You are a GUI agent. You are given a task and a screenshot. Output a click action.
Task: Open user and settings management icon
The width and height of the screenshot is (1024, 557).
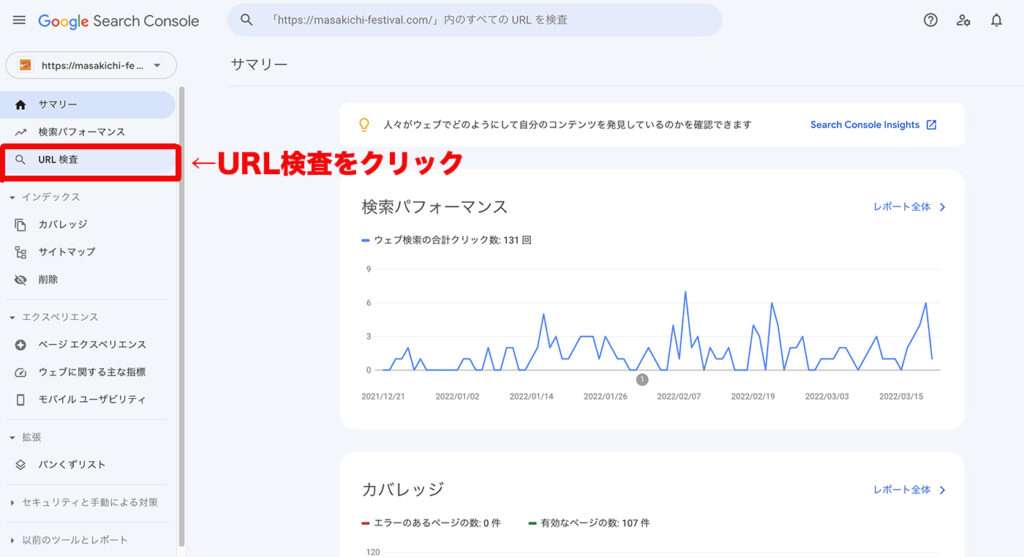pyautogui.click(x=963, y=20)
